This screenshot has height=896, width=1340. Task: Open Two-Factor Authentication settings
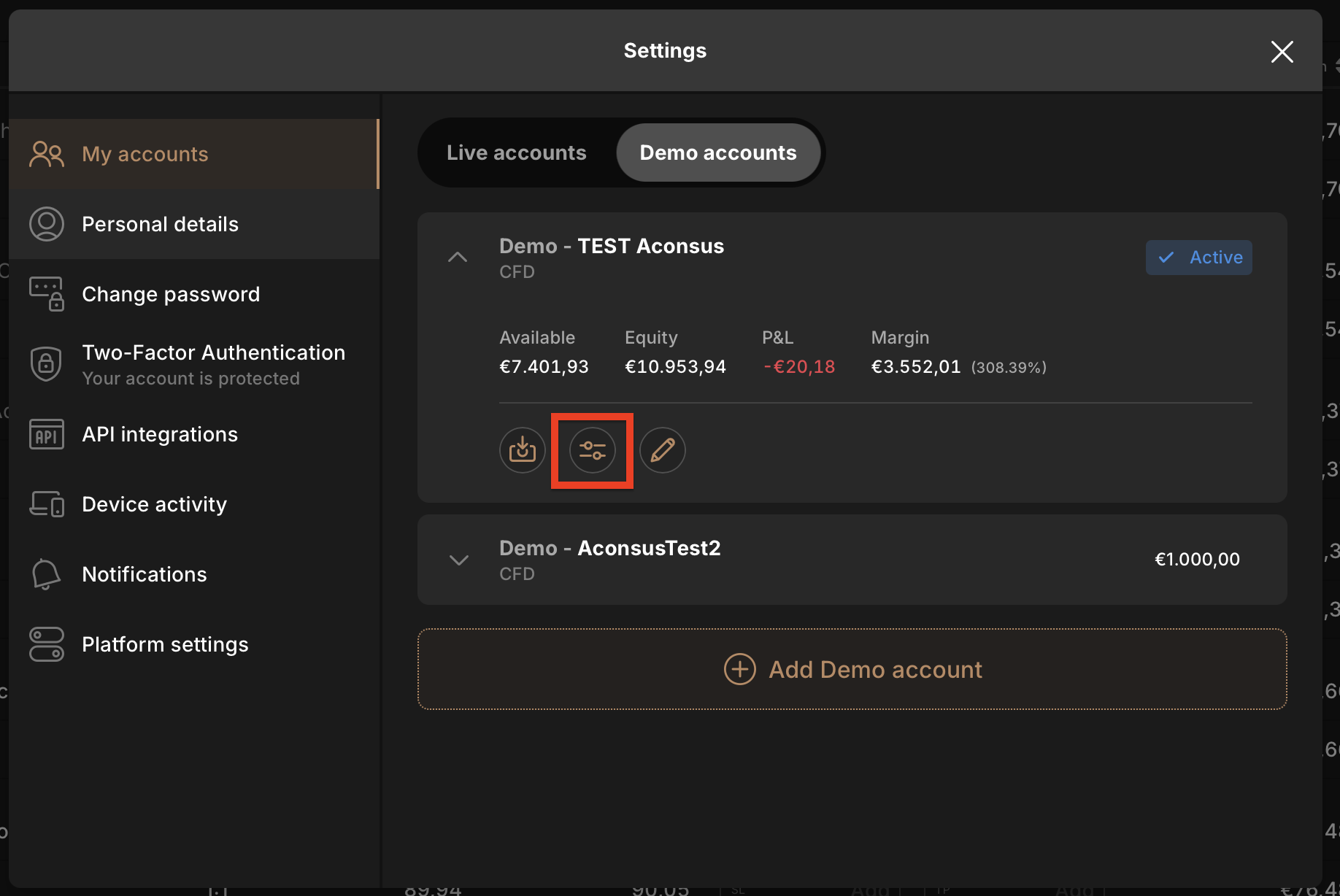pyautogui.click(x=213, y=352)
